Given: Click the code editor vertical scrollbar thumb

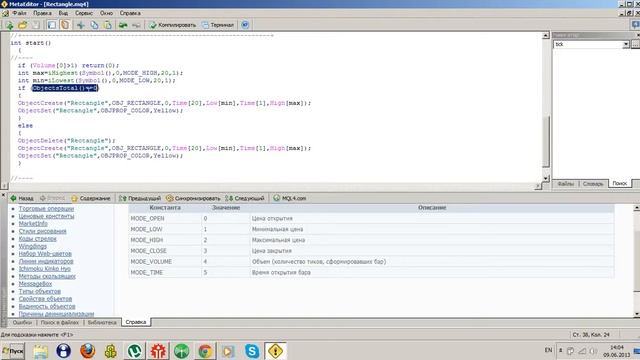Looking at the screenshot, I should [546, 141].
